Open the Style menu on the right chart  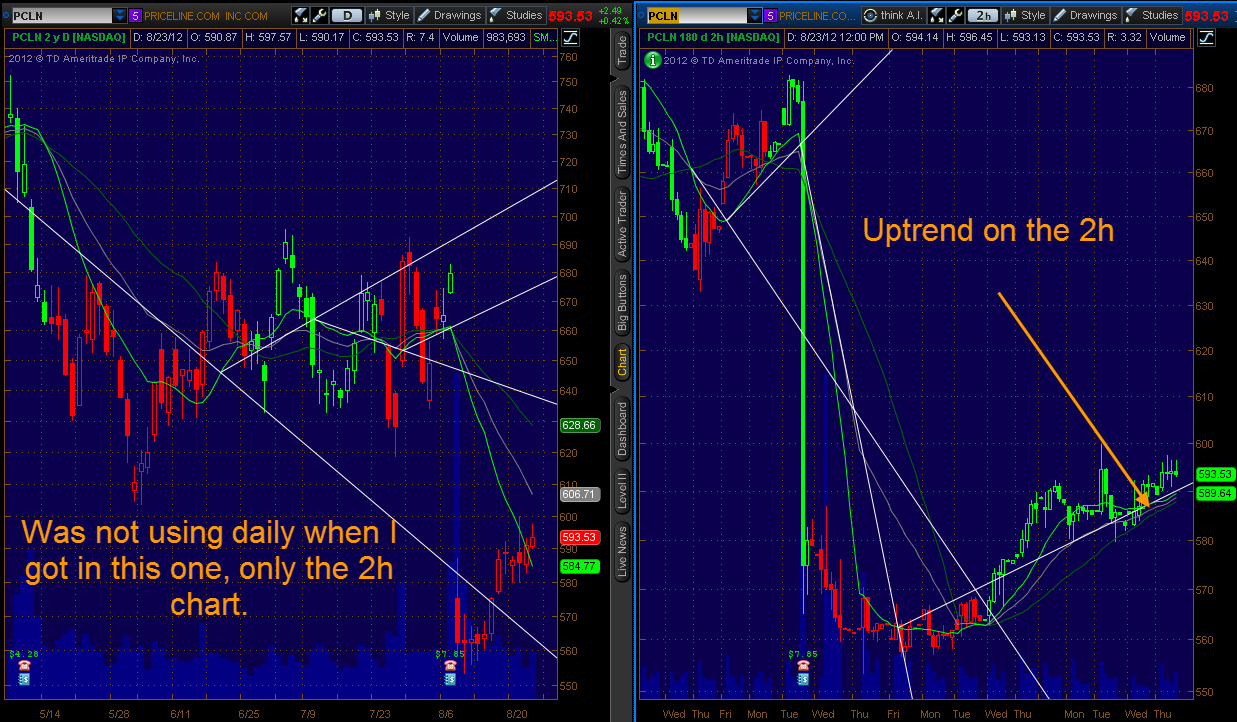tap(1026, 15)
